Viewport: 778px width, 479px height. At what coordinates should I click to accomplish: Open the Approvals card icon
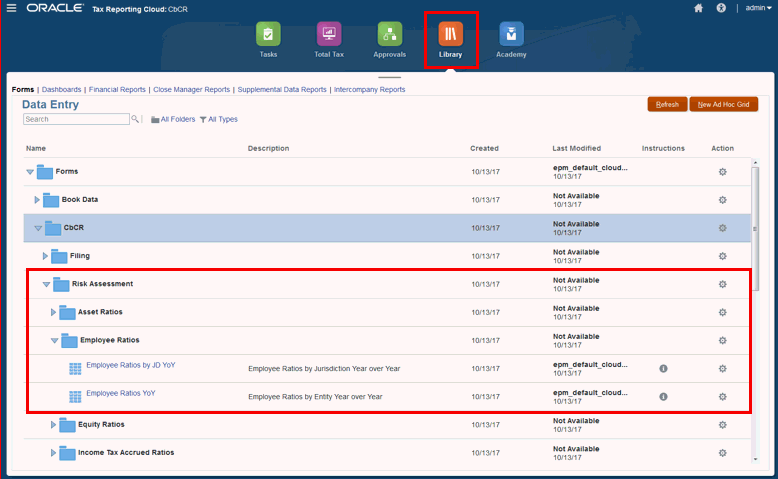pyautogui.click(x=389, y=34)
